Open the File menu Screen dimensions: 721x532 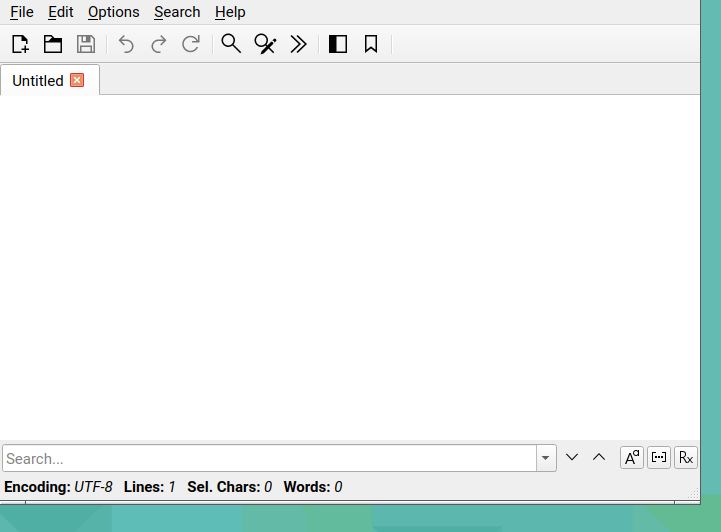21,12
